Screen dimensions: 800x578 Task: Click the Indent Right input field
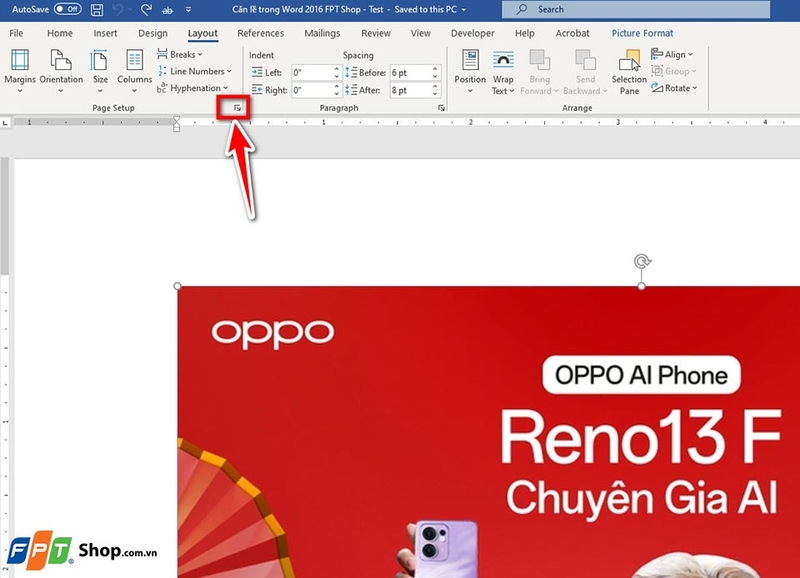coord(312,90)
